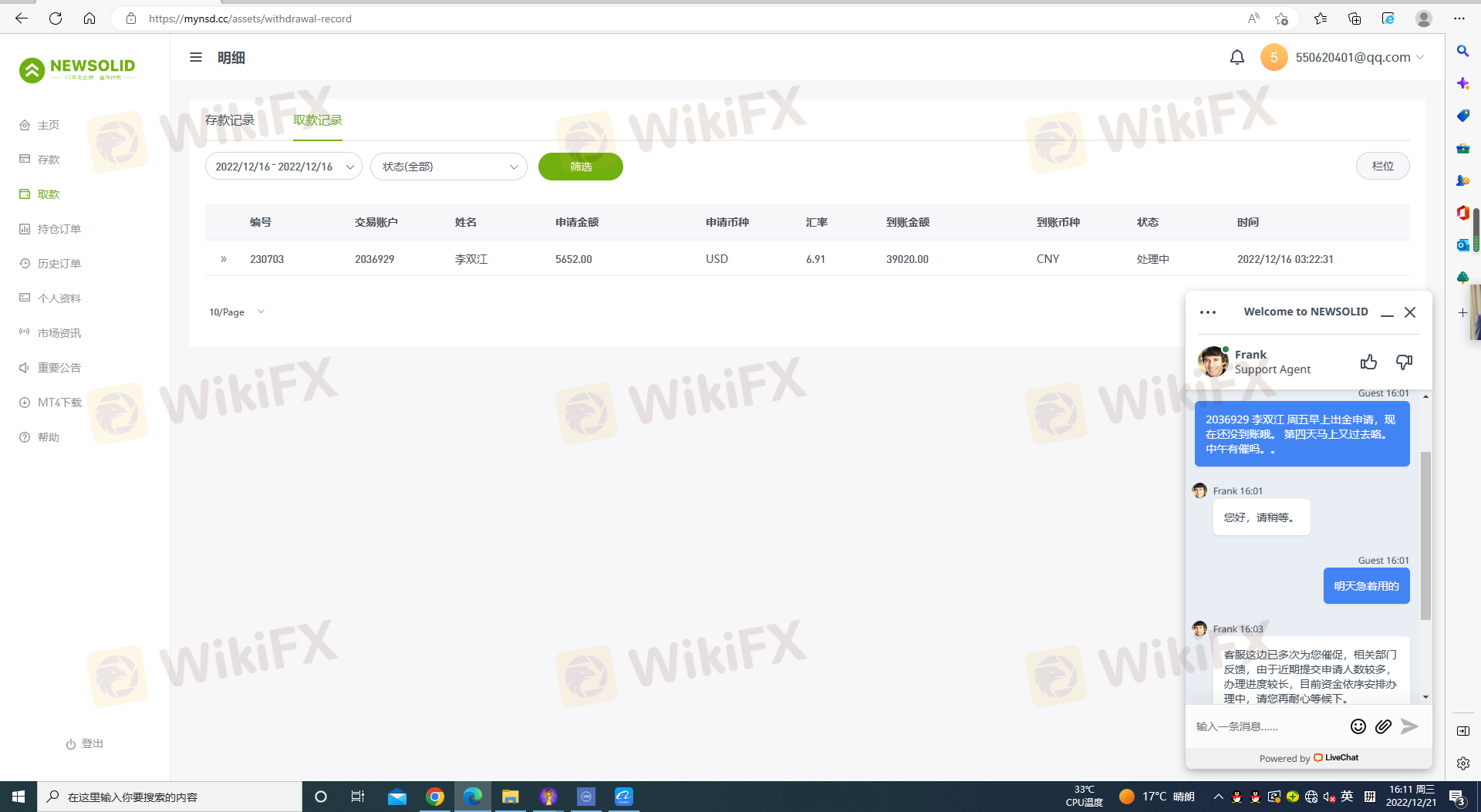Open File Explorer from taskbar
The width and height of the screenshot is (1481, 812).
510,797
